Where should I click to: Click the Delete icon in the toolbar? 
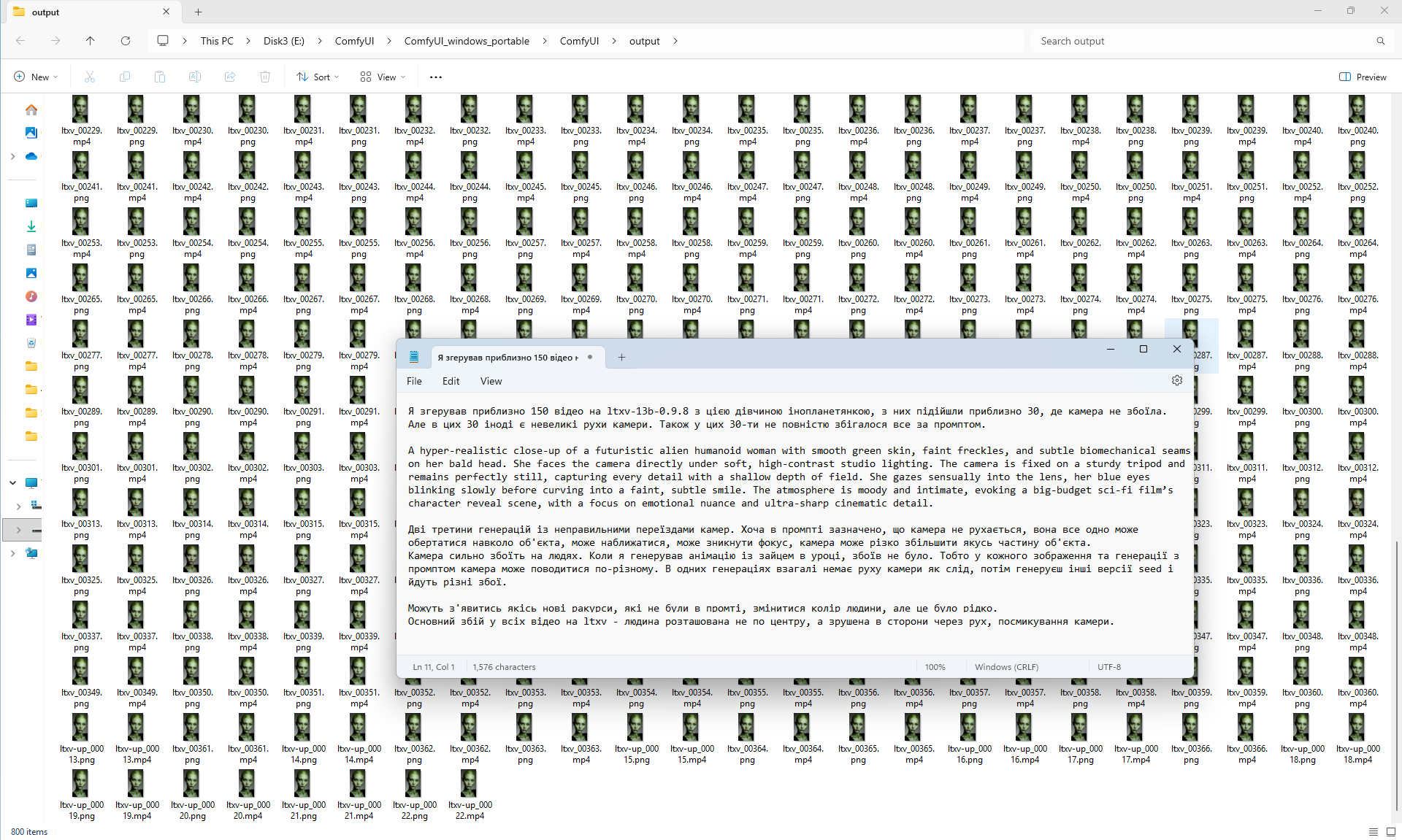(x=265, y=77)
